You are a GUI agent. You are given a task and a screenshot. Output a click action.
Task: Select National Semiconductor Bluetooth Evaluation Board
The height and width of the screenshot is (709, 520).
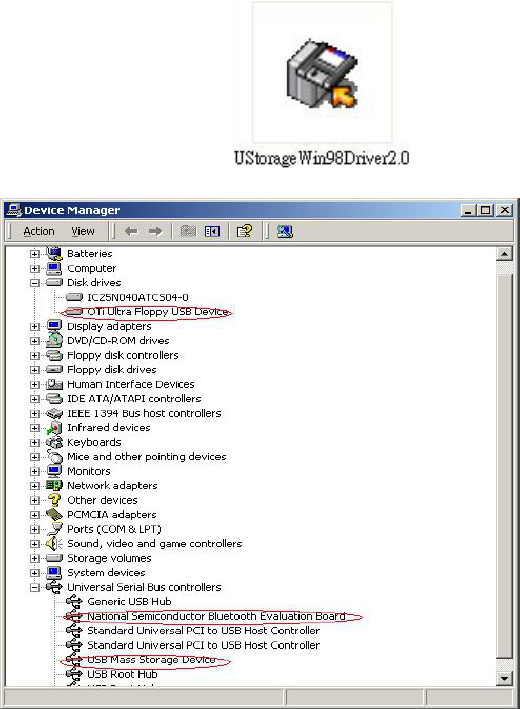pyautogui.click(x=217, y=616)
